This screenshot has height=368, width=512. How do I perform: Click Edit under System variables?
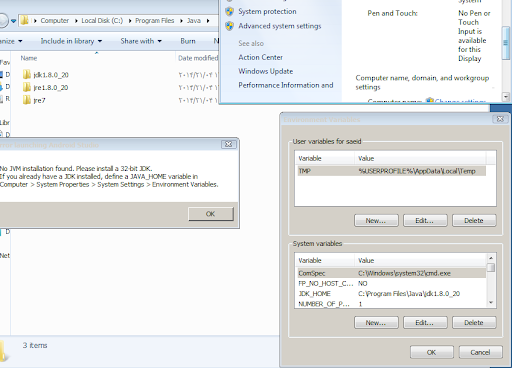tap(425, 323)
